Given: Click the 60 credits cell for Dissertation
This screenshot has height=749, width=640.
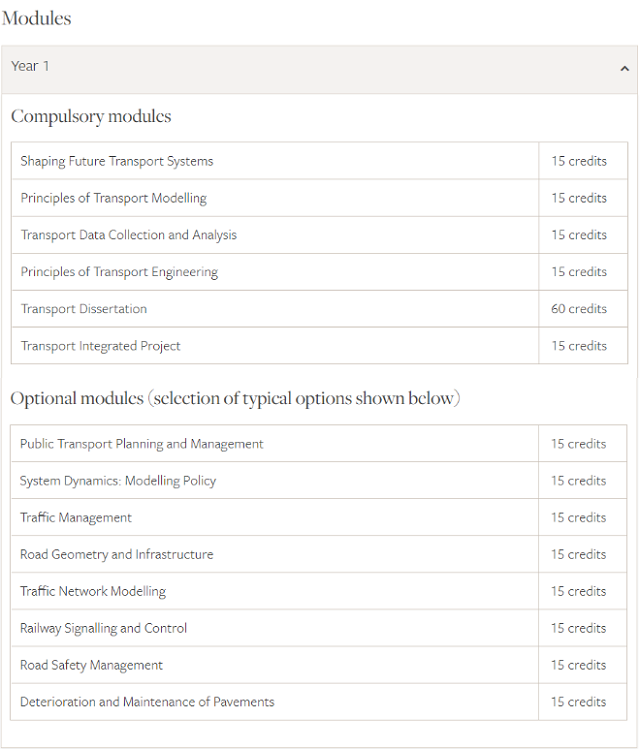Looking at the screenshot, I should pos(583,309).
